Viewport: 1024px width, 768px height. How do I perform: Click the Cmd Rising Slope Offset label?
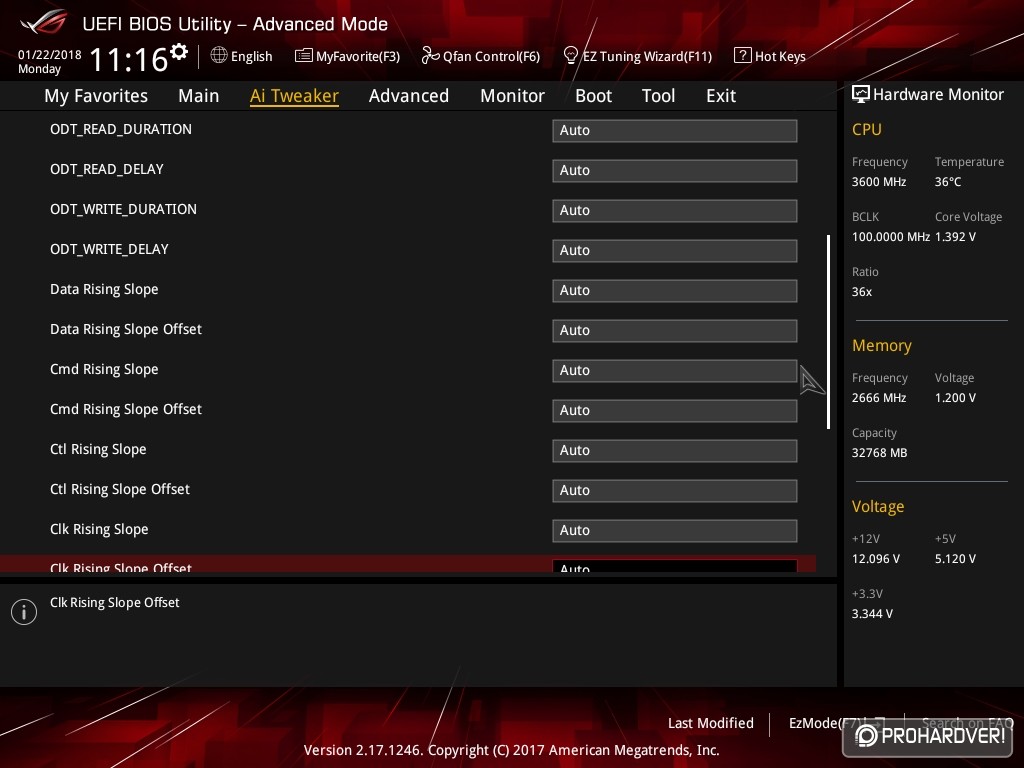pyautogui.click(x=126, y=409)
